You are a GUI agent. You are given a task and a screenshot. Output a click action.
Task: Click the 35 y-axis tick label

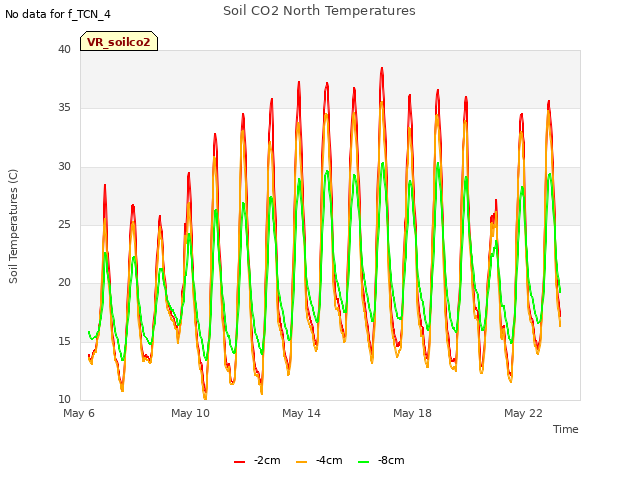pos(64,108)
